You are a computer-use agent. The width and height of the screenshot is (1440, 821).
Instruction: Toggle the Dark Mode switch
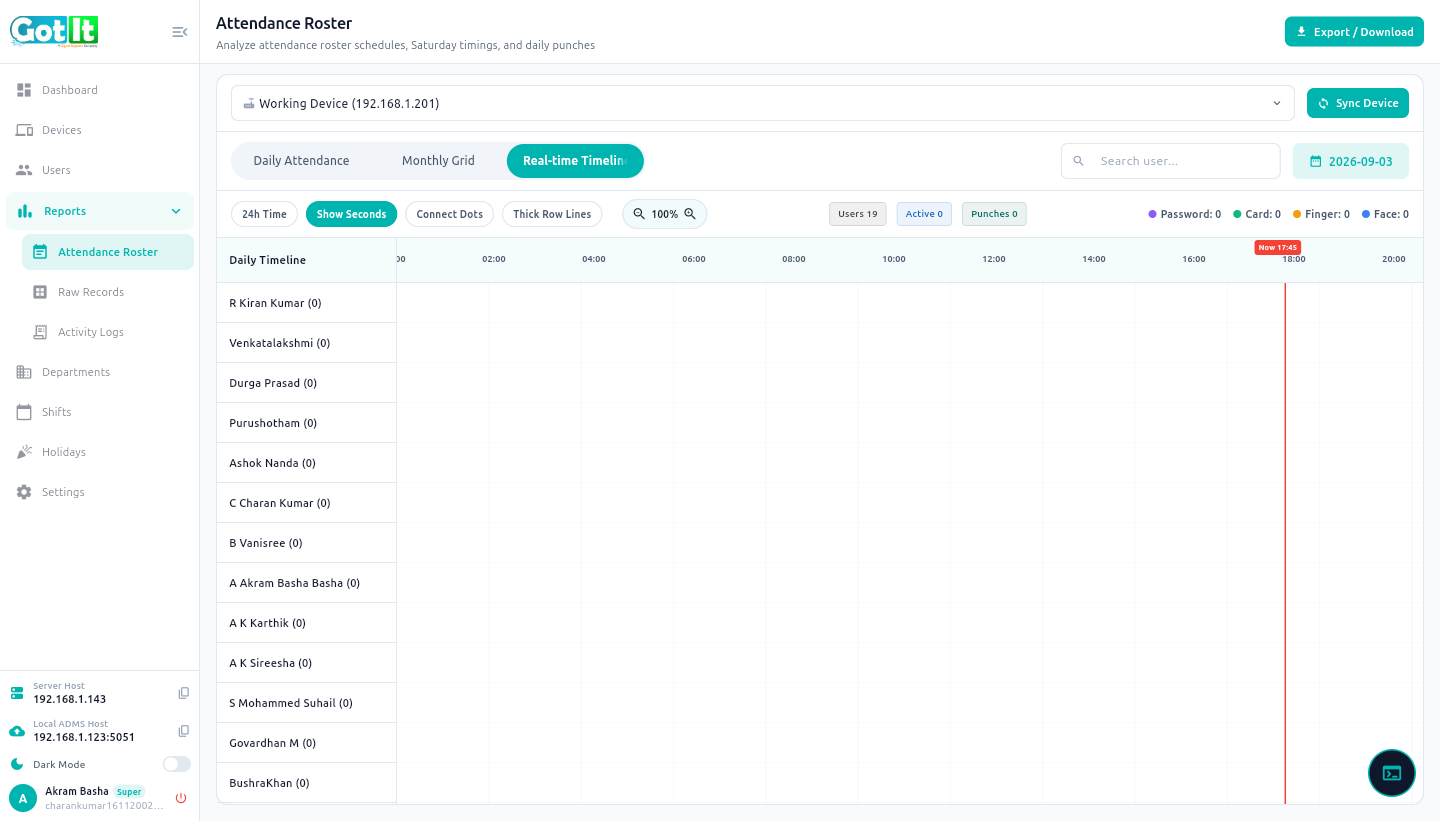coord(177,764)
